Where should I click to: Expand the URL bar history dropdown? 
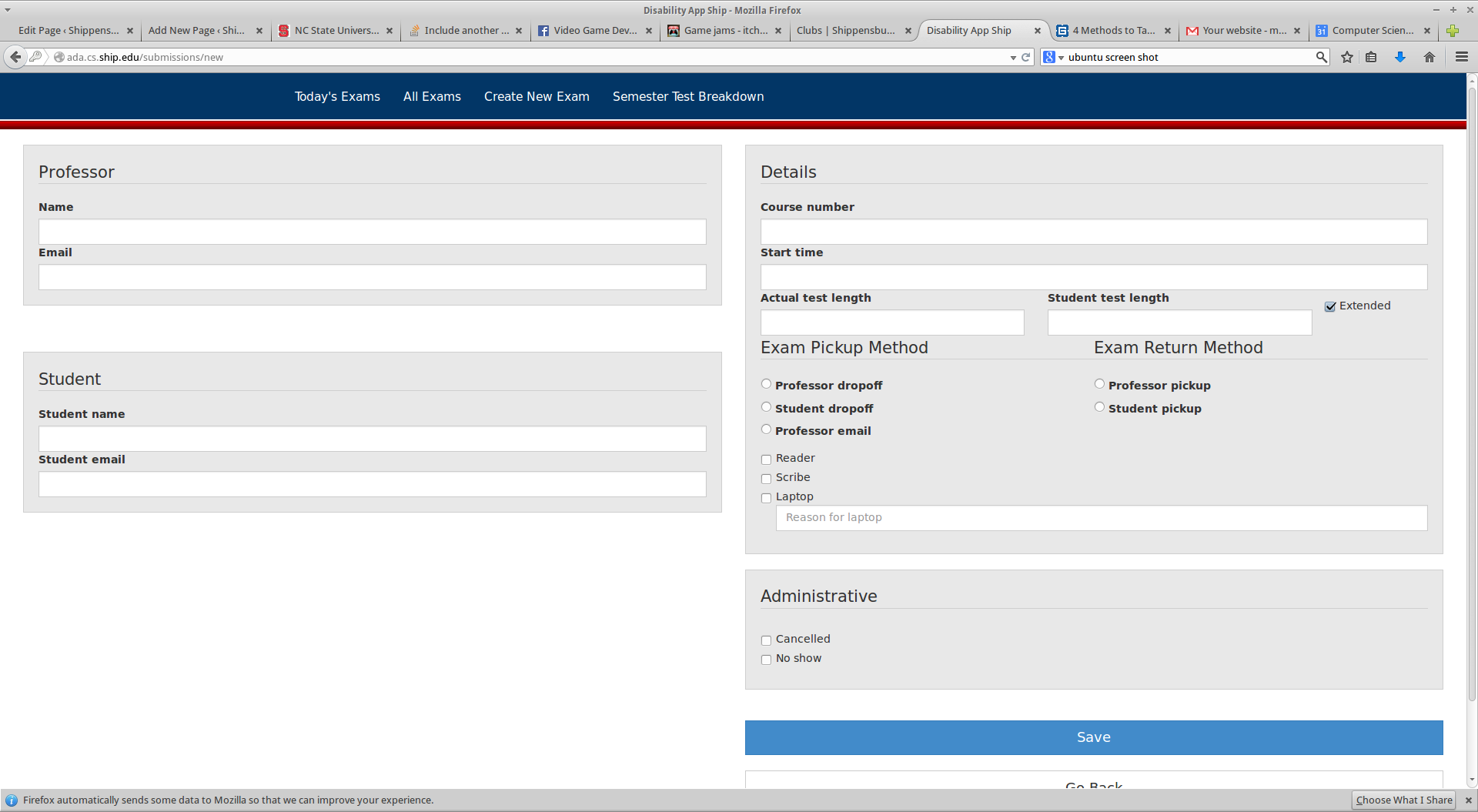[x=1013, y=58]
